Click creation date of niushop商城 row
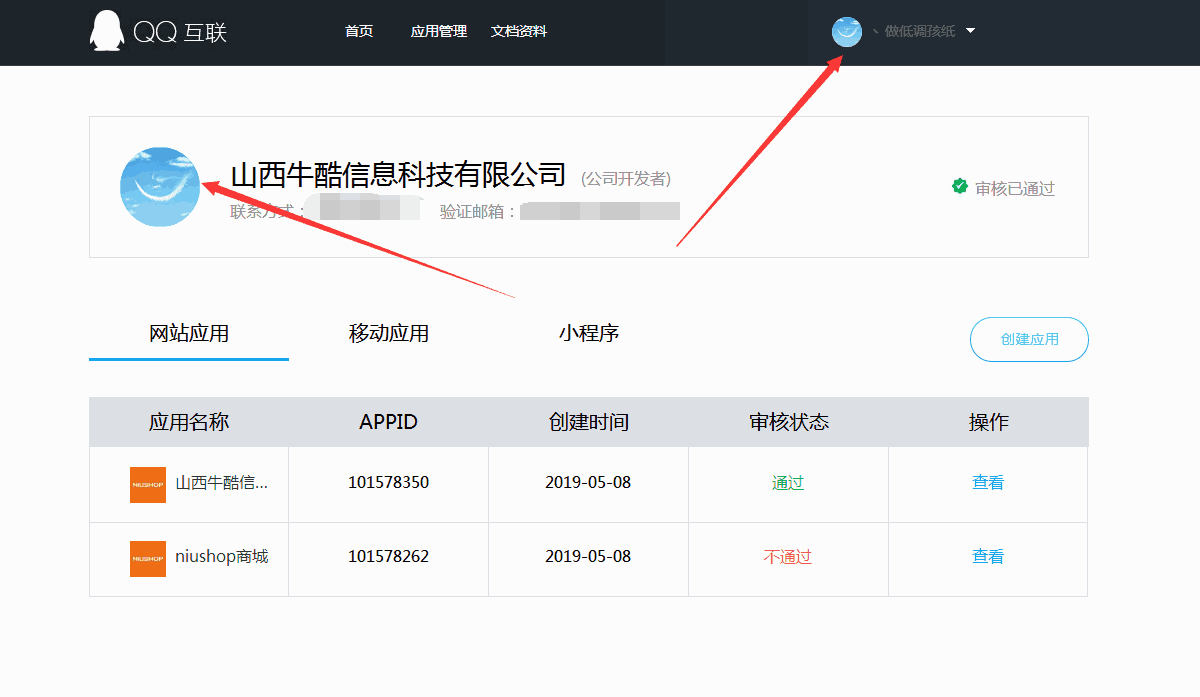 pos(588,557)
